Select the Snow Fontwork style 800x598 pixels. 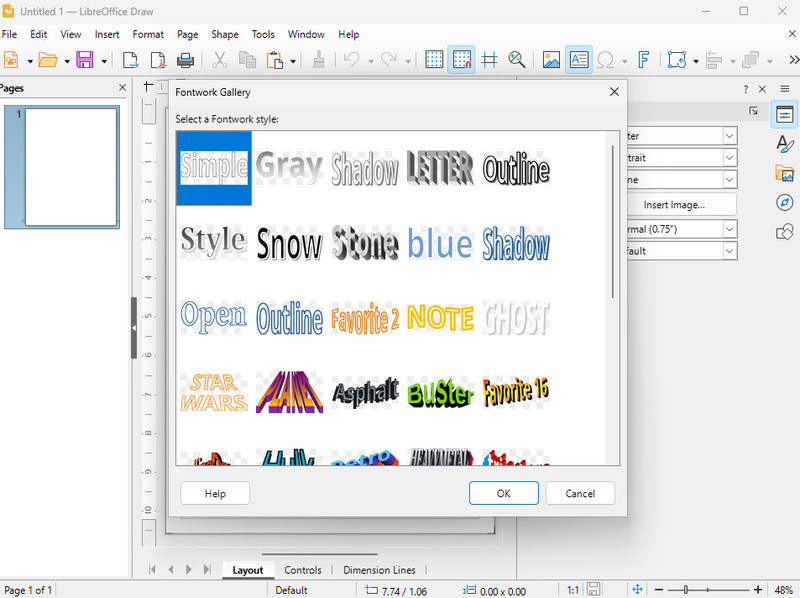click(289, 243)
